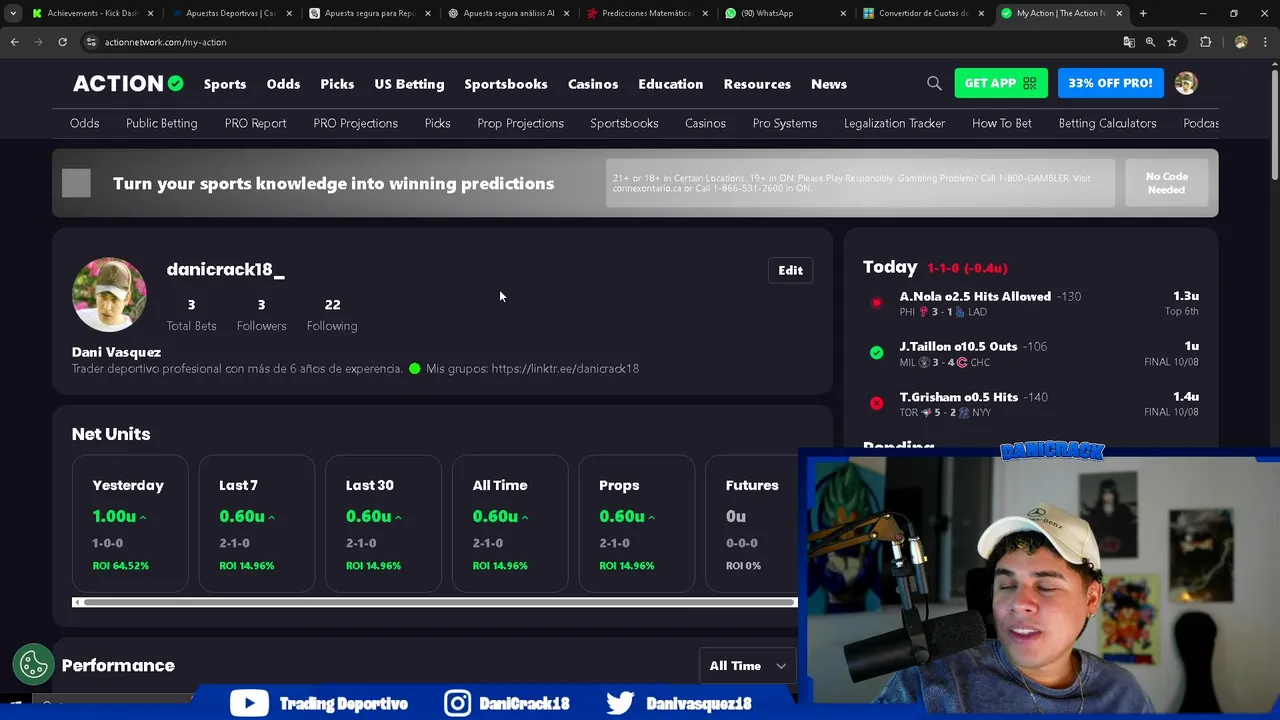The width and height of the screenshot is (1280, 720).
Task: Click the No Code Needed button
Action: click(x=1167, y=183)
